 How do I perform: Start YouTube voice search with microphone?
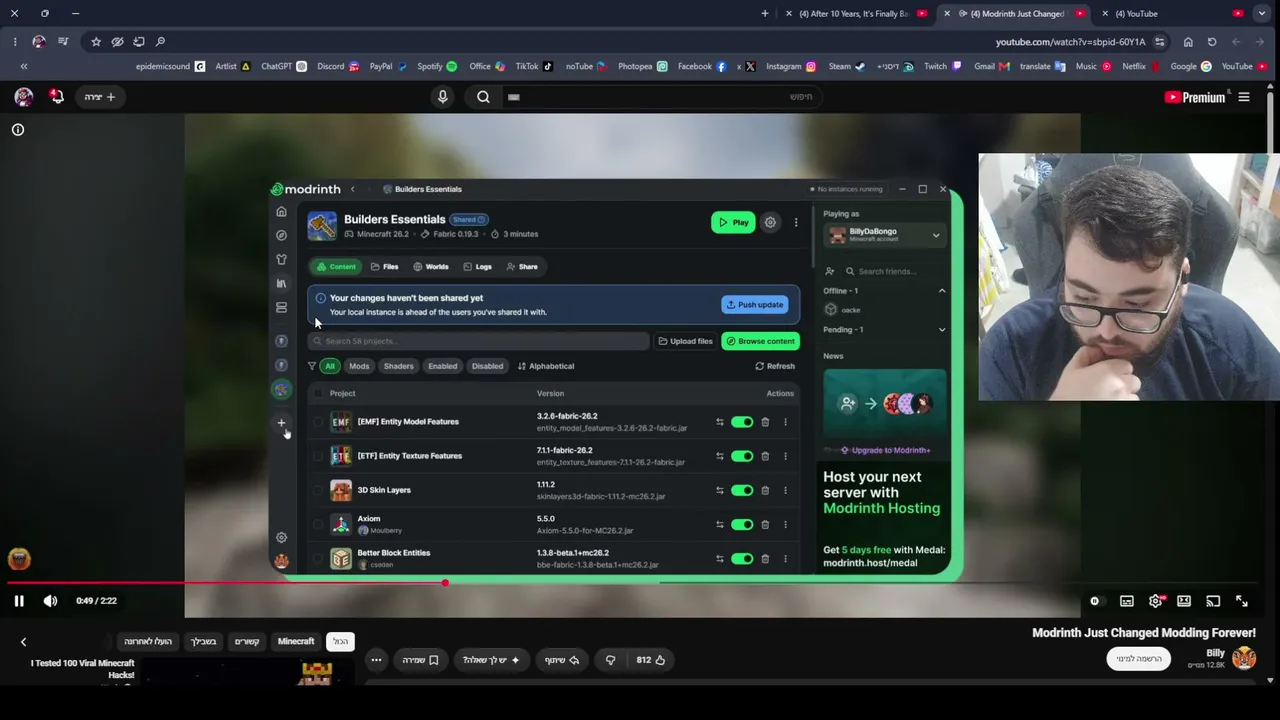point(442,97)
